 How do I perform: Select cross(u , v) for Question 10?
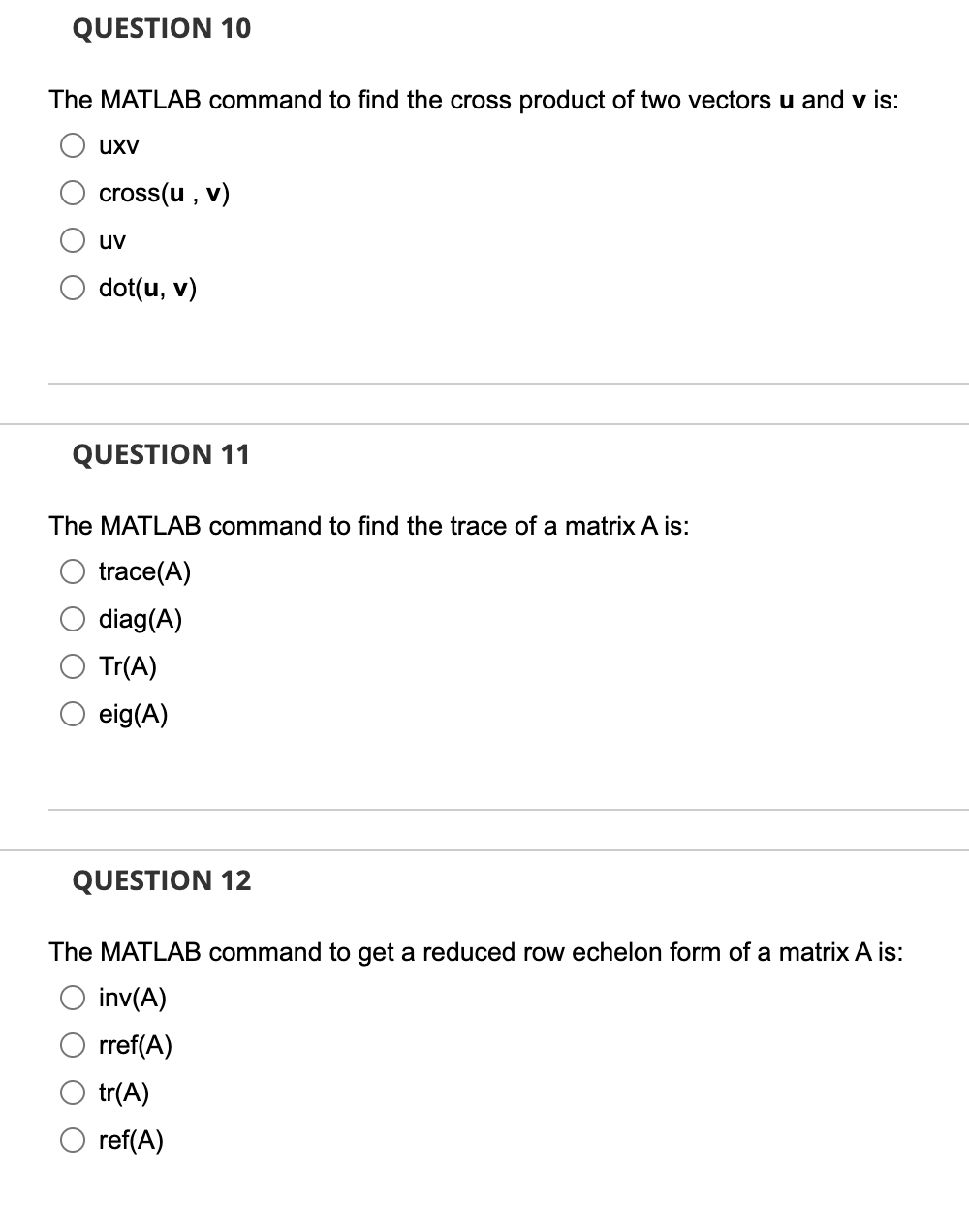tap(73, 193)
